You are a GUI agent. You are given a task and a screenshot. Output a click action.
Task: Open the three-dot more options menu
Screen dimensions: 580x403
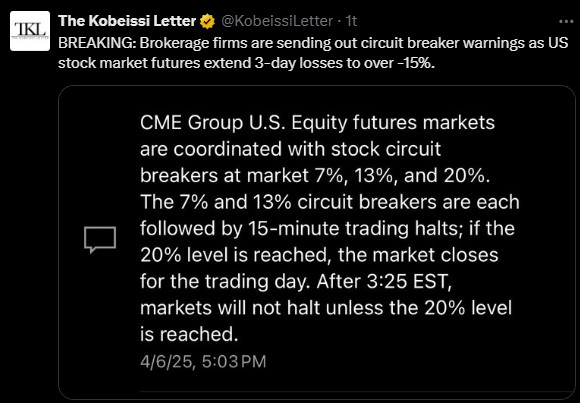(566, 21)
